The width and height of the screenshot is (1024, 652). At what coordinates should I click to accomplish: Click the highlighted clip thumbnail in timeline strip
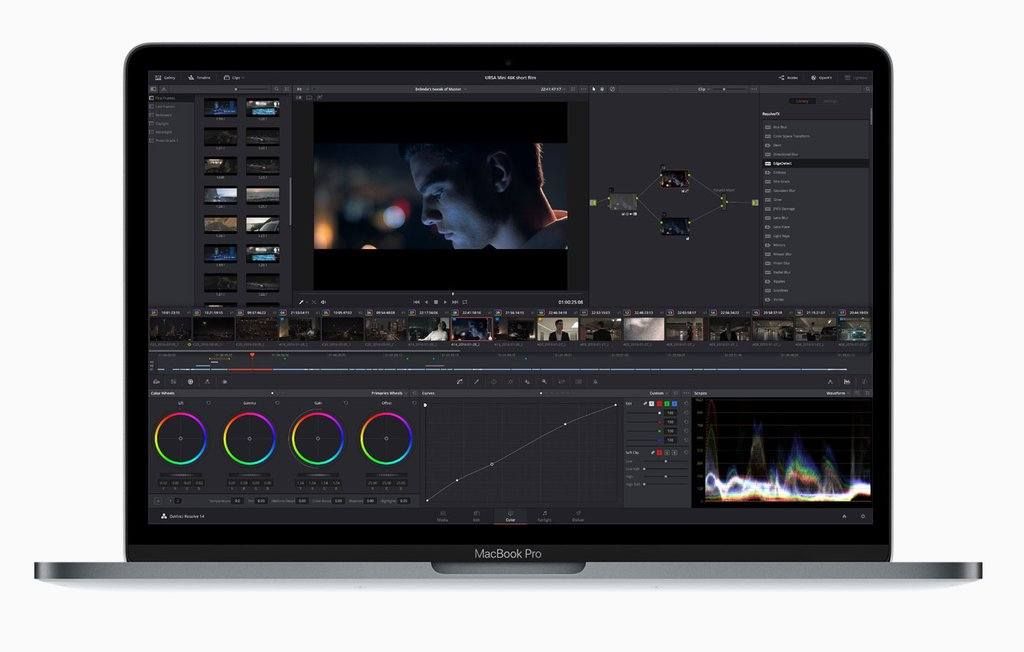click(x=471, y=329)
